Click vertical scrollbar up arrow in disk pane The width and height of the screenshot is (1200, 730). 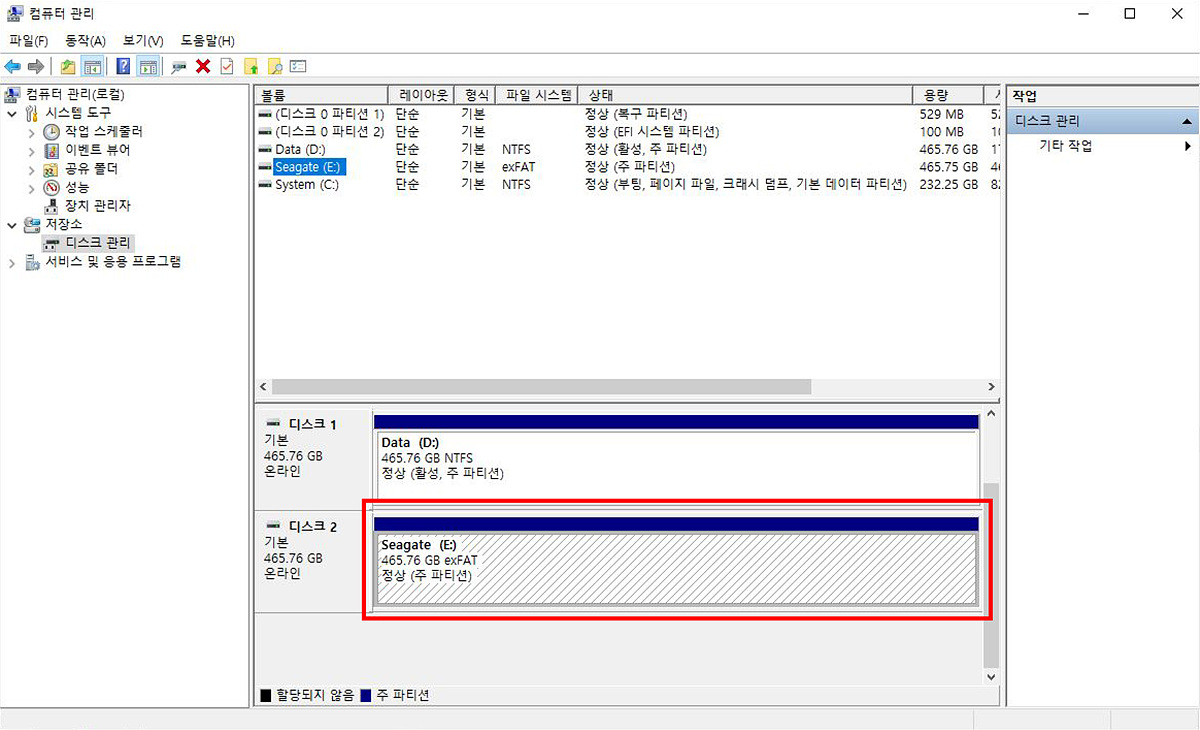(991, 413)
